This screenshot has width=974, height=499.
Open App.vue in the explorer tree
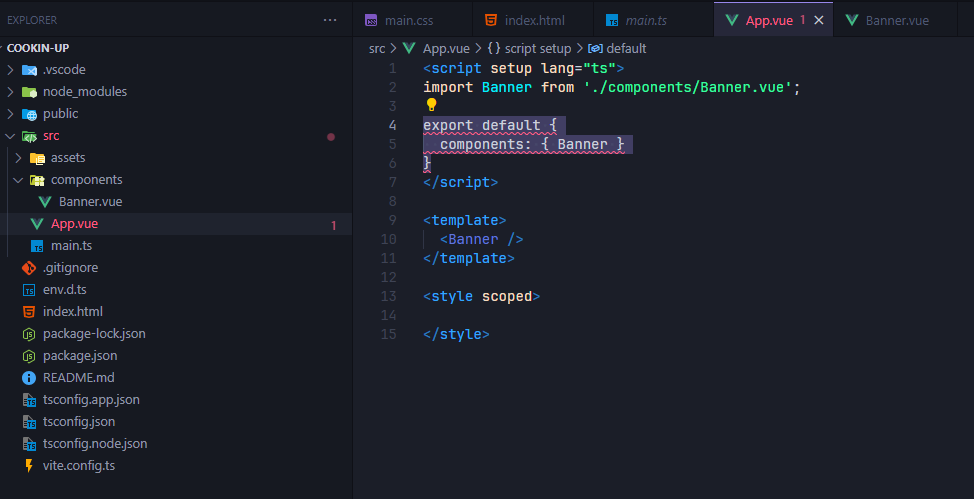(x=75, y=224)
